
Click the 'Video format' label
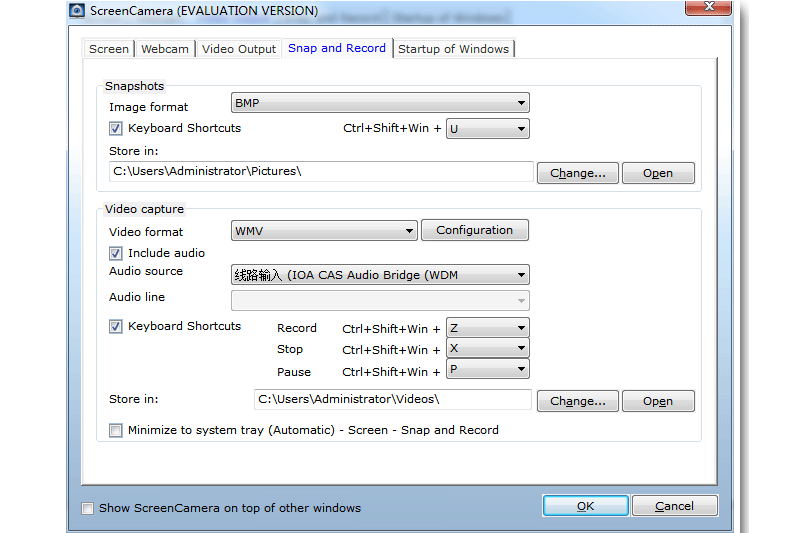coord(146,232)
